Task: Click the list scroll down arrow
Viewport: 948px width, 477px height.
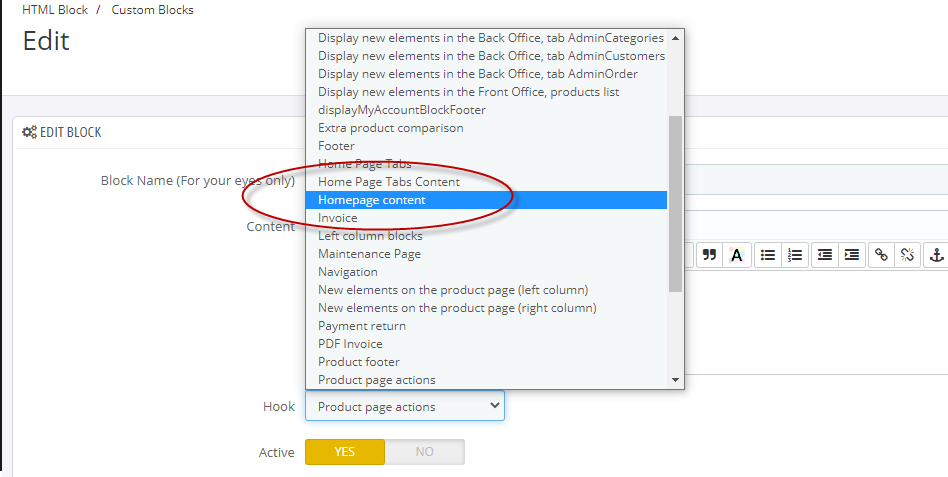Action: pos(675,380)
